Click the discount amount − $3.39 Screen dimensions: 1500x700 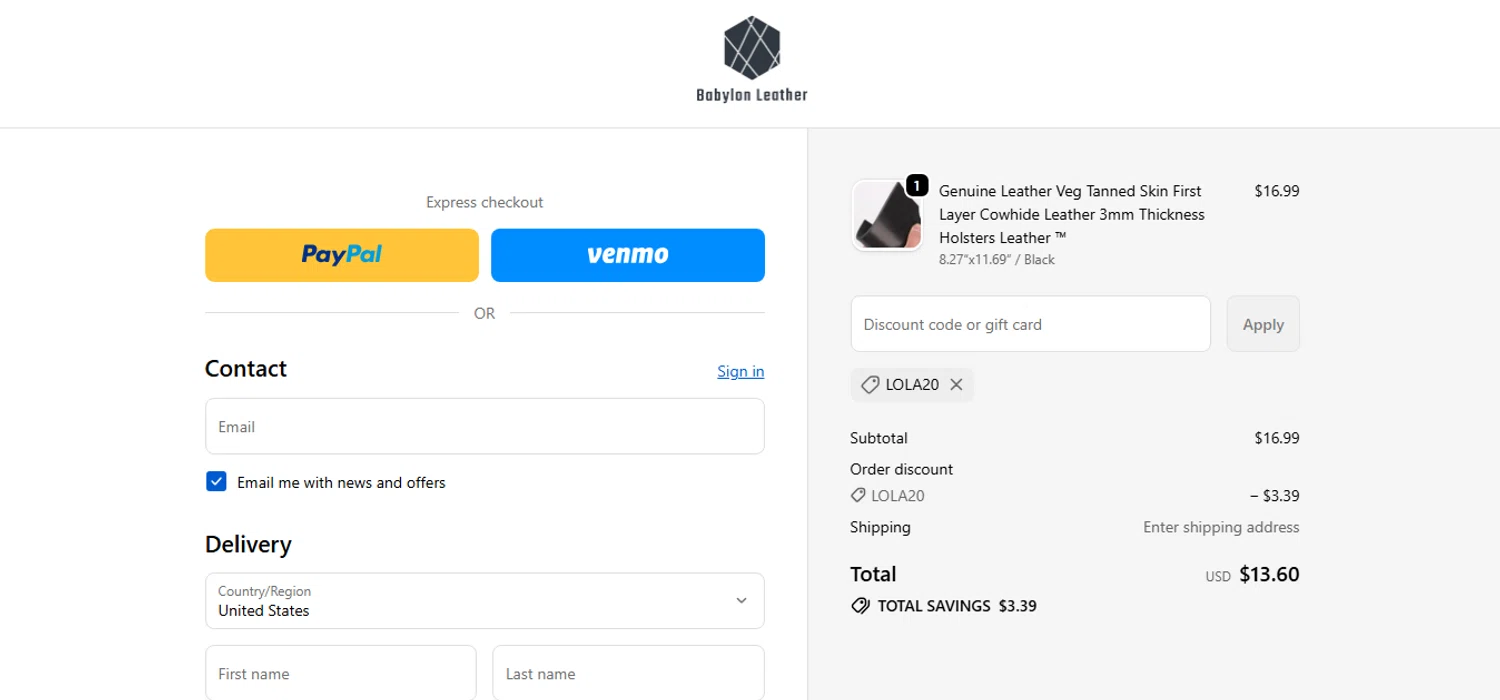1275,495
